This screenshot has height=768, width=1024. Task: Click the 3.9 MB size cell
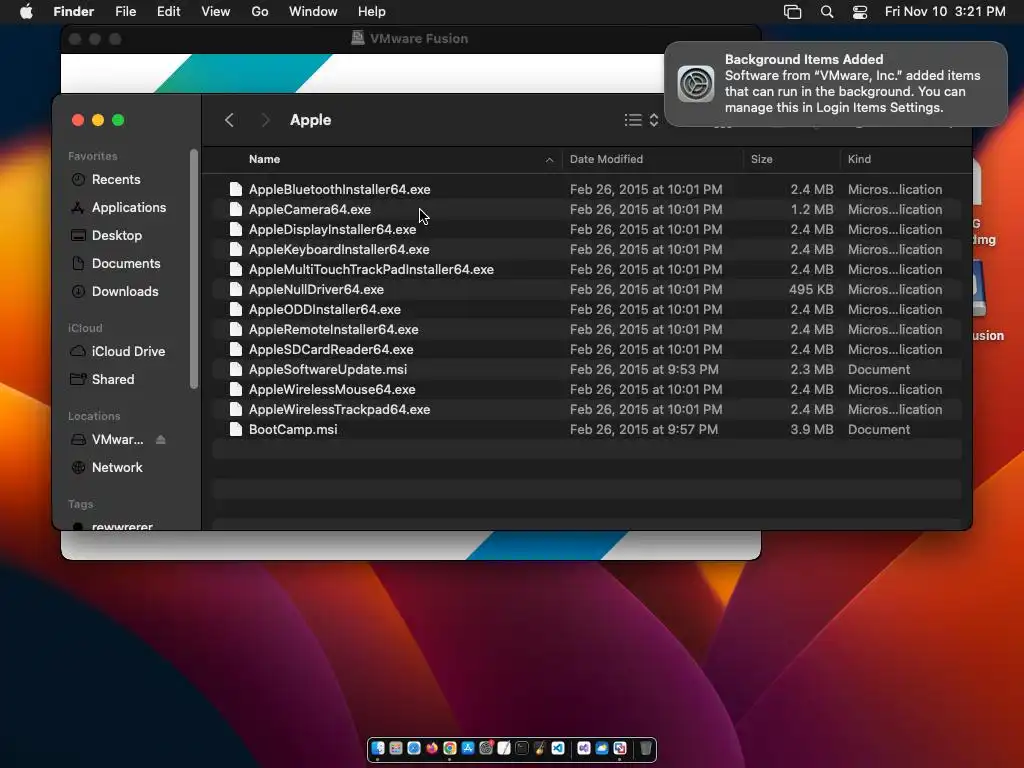[812, 430]
